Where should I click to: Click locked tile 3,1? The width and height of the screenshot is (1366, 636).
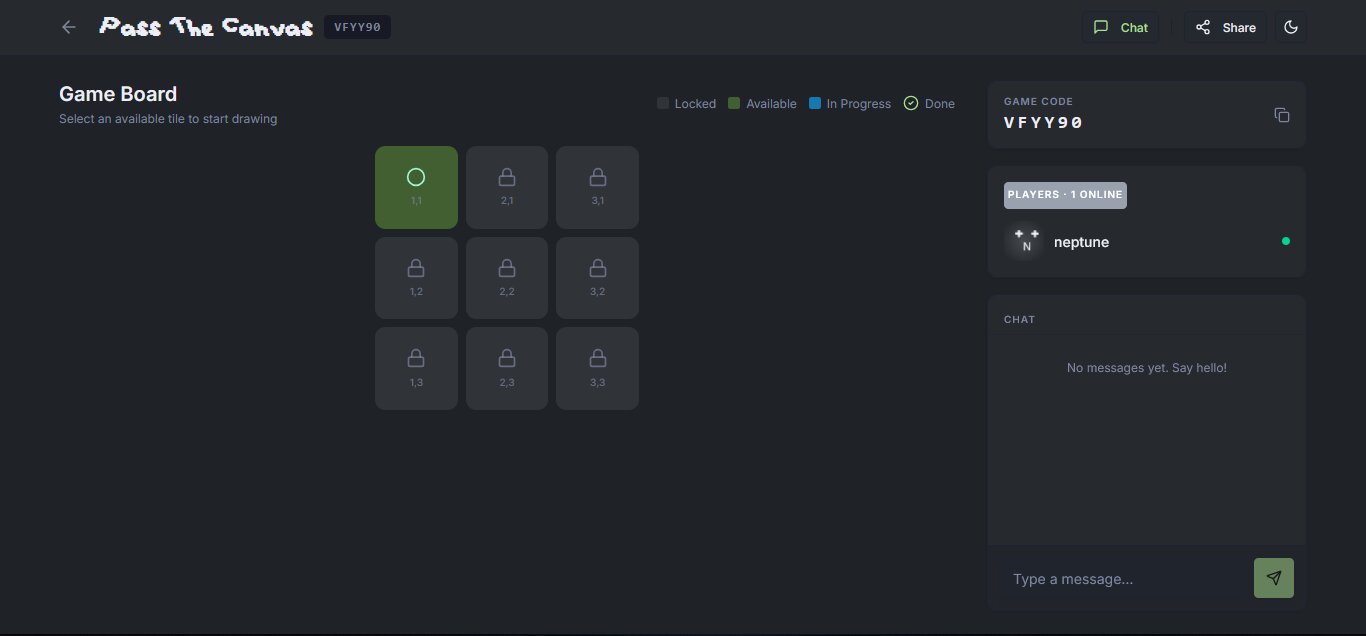[597, 187]
